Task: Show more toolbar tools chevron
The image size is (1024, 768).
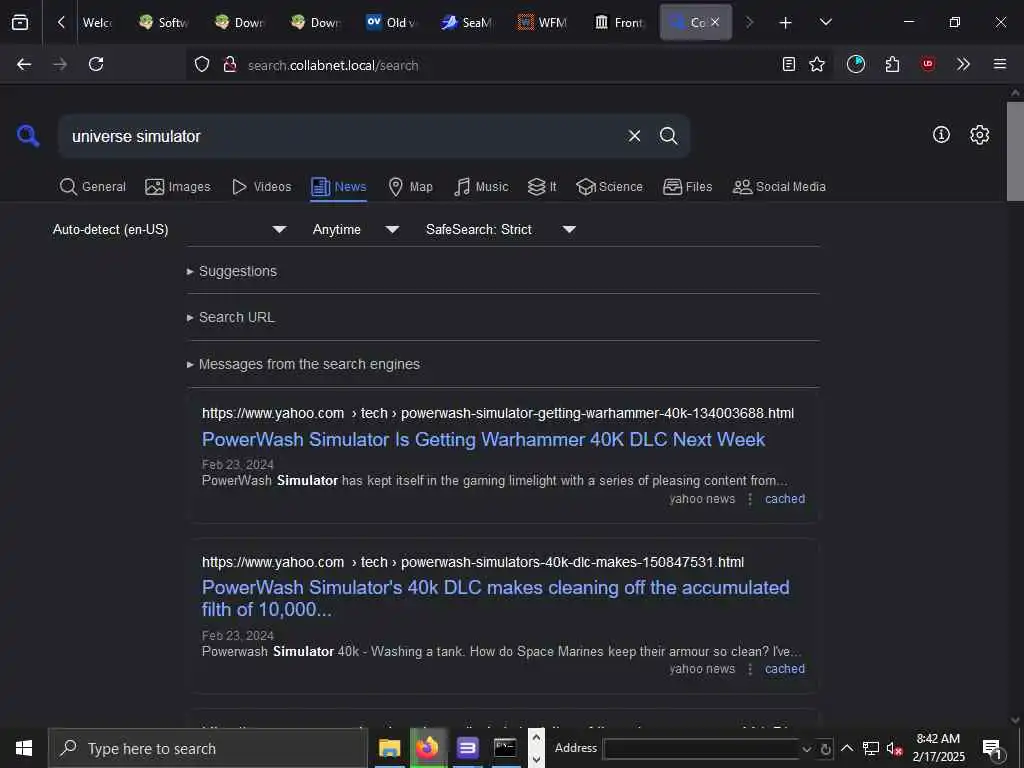Action: (x=963, y=64)
